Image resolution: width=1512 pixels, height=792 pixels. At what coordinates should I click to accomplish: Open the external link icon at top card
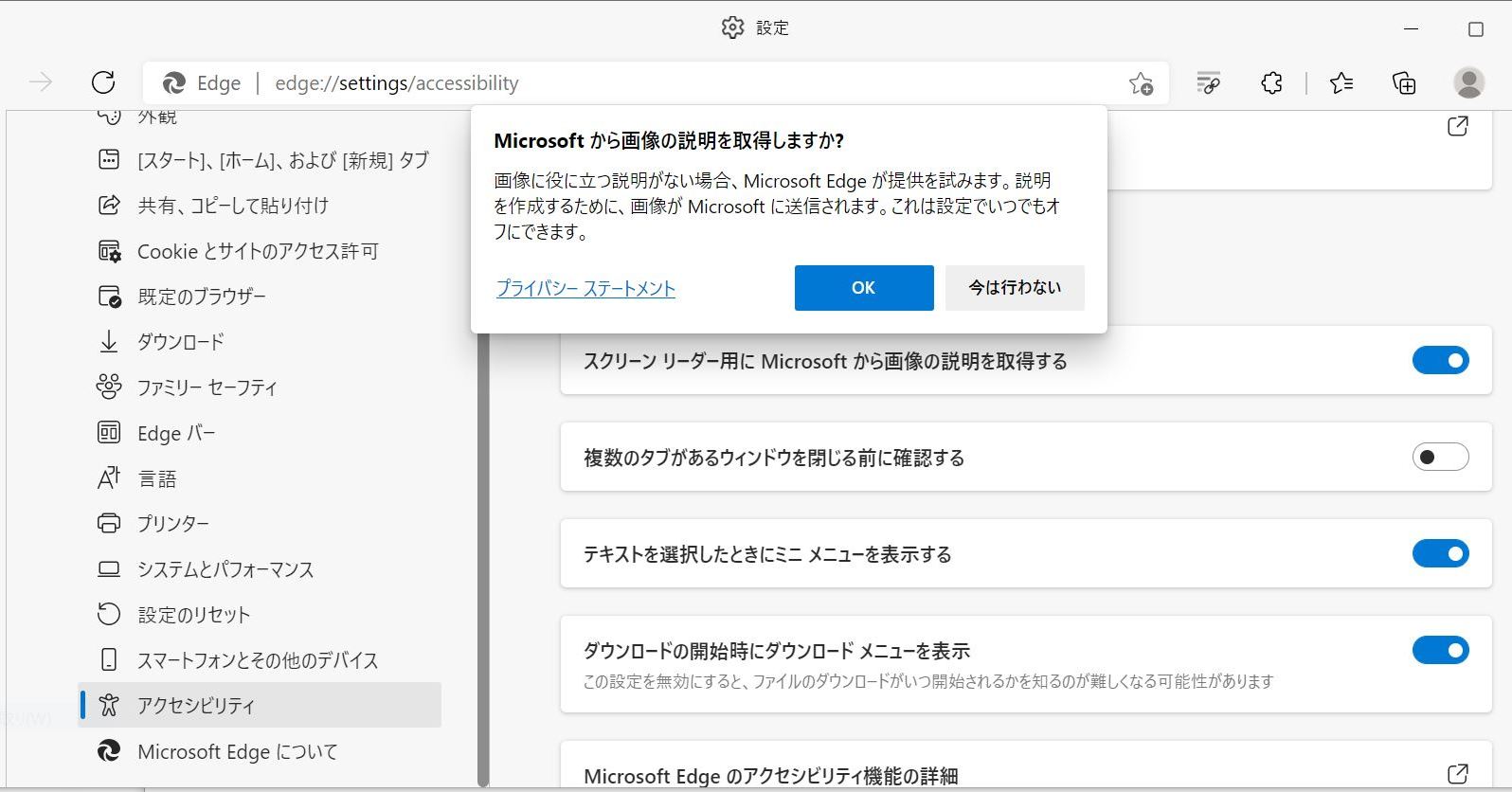(x=1458, y=126)
